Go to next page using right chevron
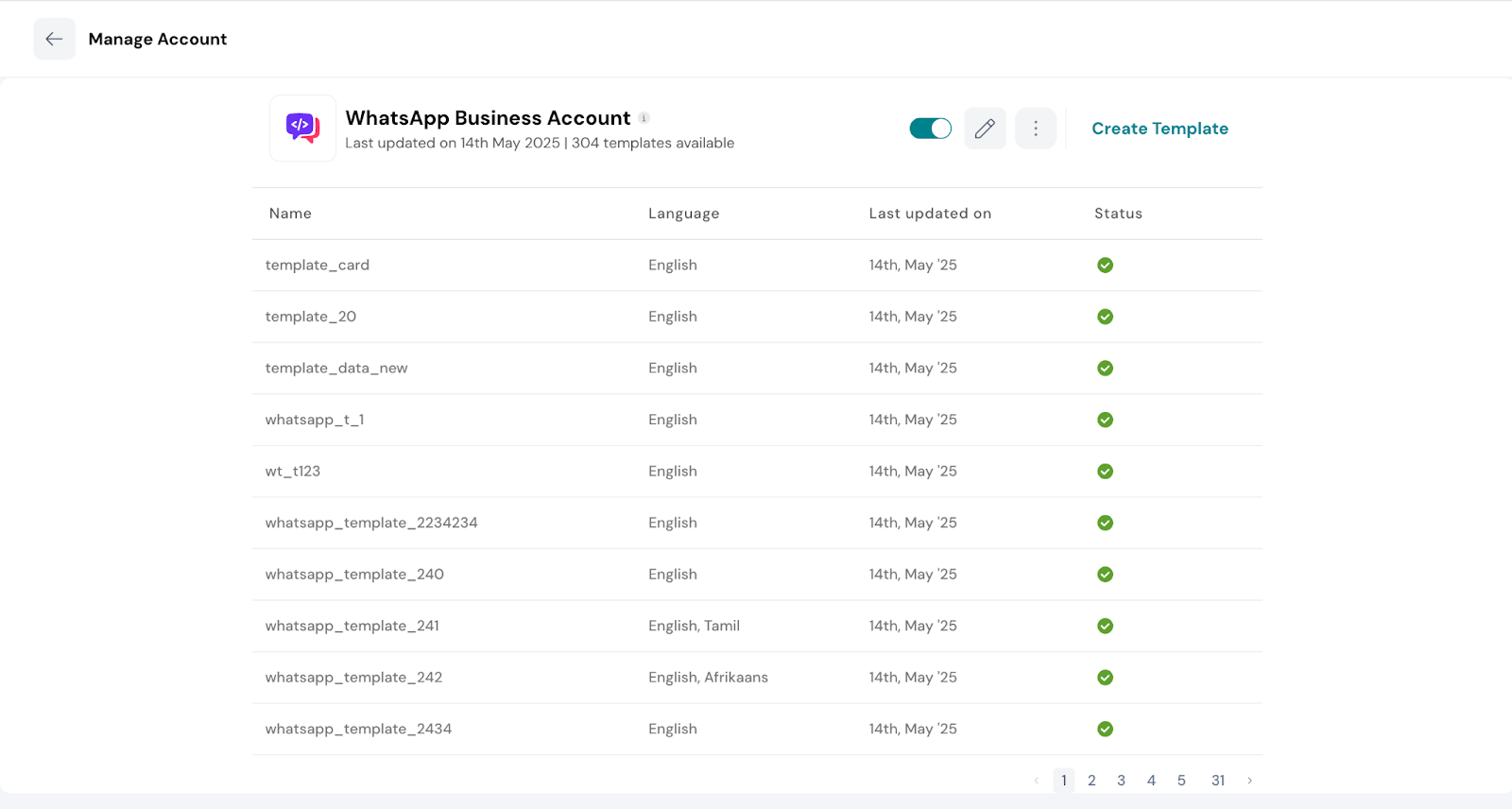The image size is (1512, 809). (x=1249, y=781)
